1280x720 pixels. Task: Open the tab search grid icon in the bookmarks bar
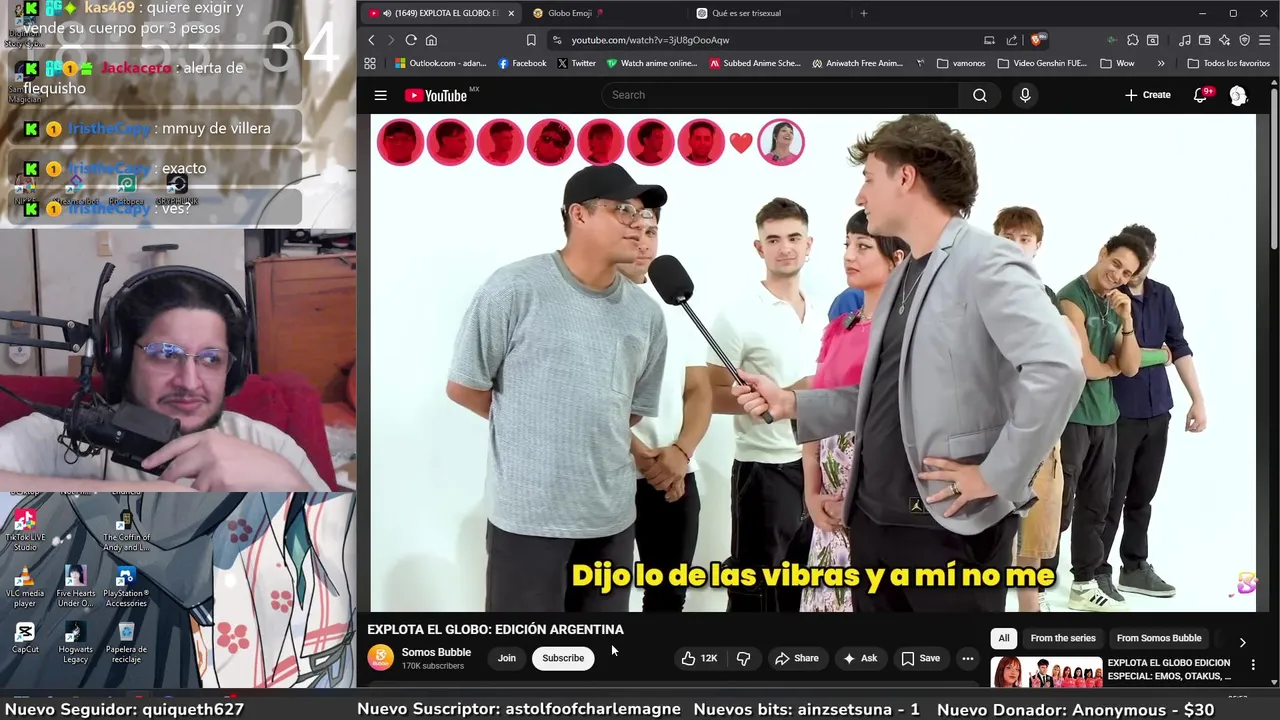(x=370, y=63)
